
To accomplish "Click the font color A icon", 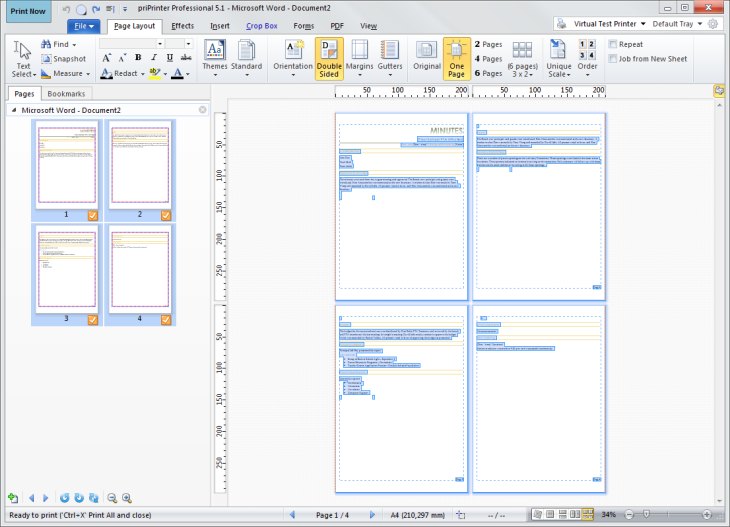I will pos(177,73).
